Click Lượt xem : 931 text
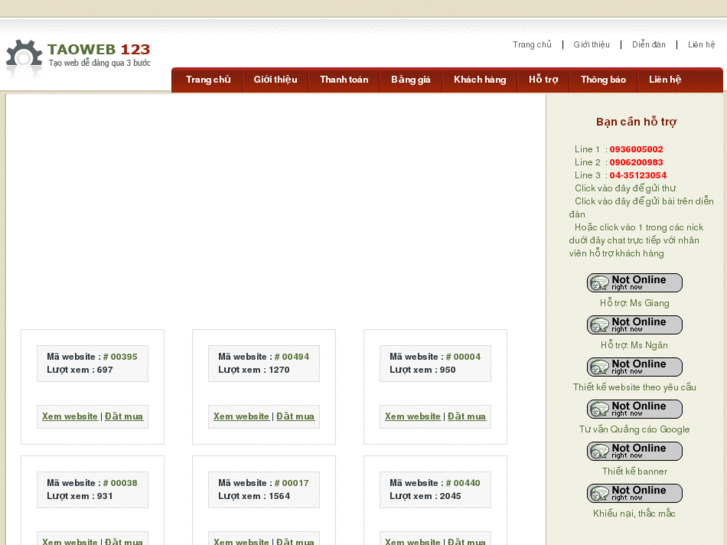 pyautogui.click(x=80, y=496)
